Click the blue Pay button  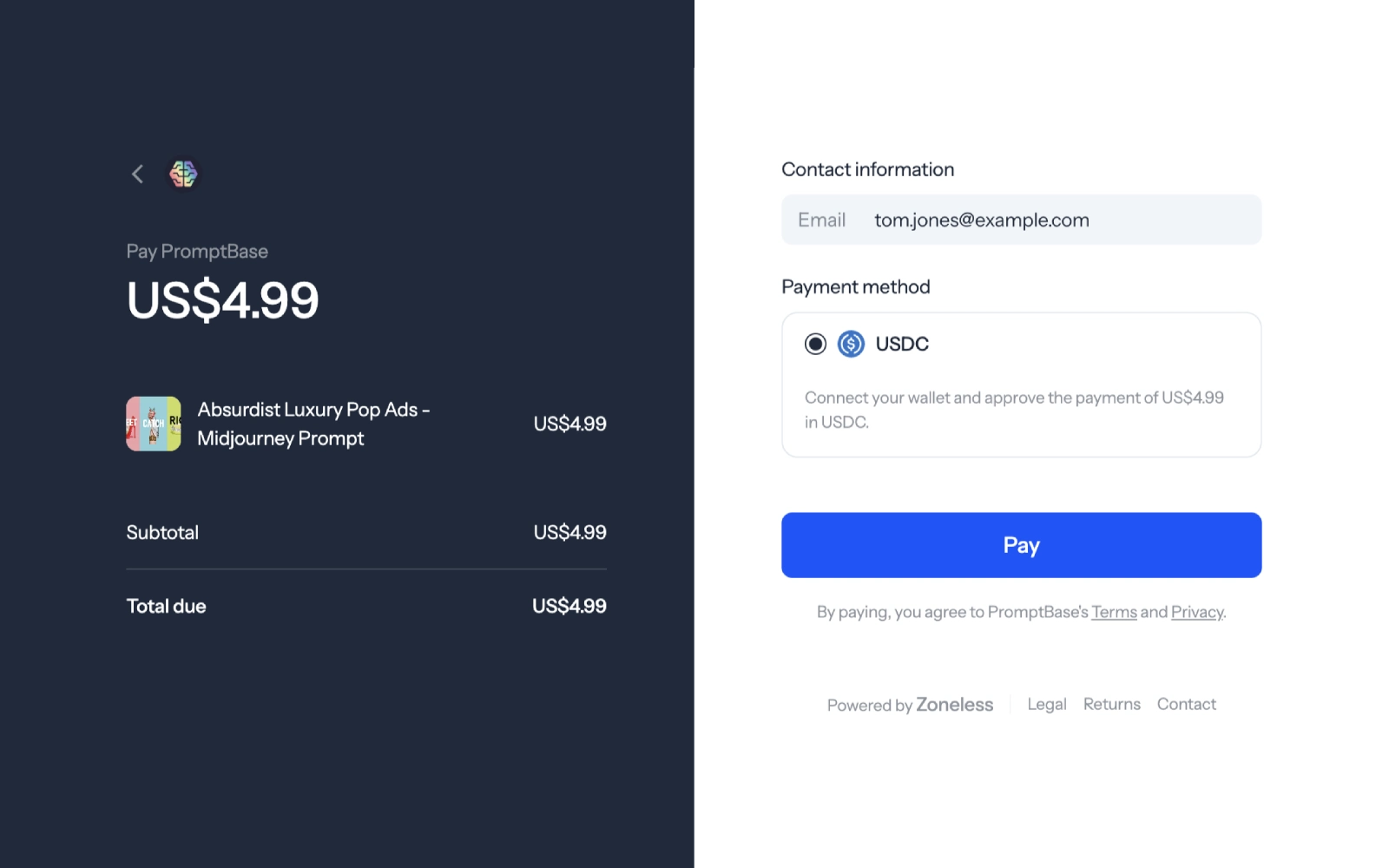pyautogui.click(x=1021, y=545)
